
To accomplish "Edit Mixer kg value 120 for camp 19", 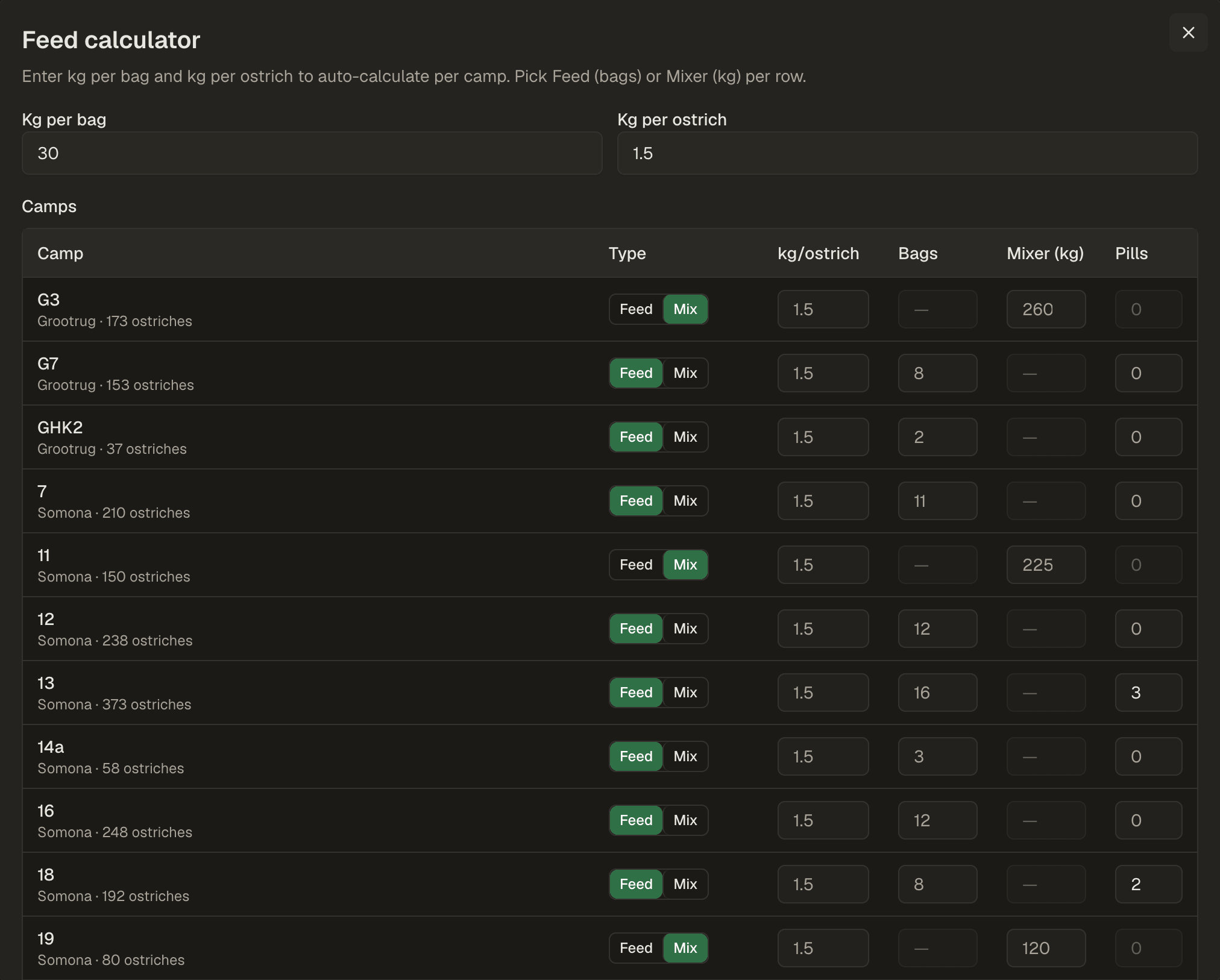I will (1046, 948).
